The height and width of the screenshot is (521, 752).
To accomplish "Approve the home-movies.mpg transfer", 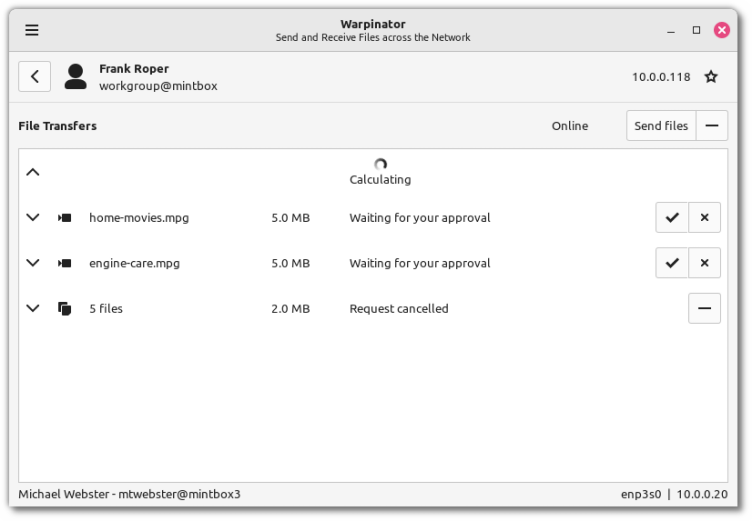I will (672, 217).
